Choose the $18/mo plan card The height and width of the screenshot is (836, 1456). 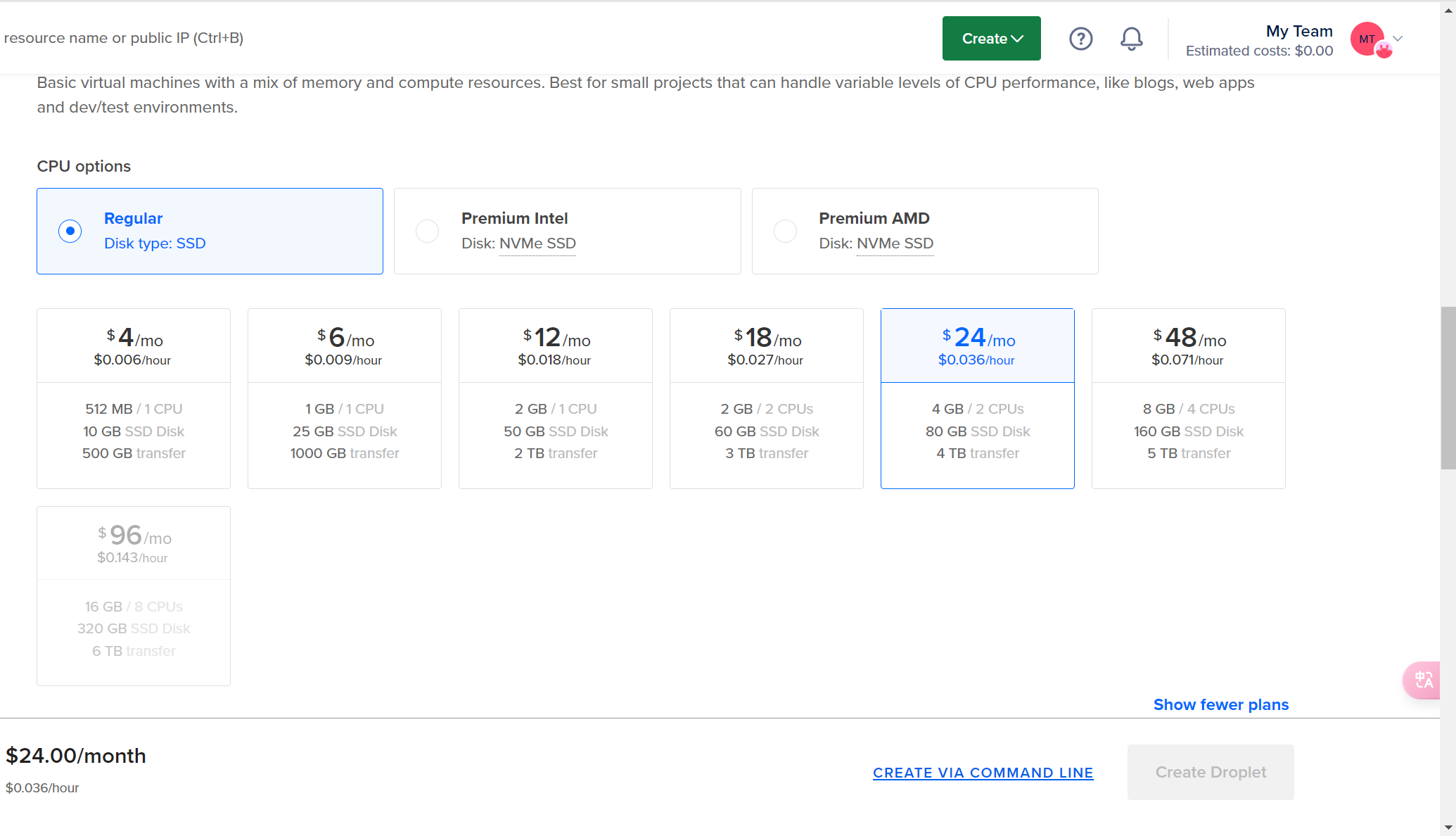(767, 398)
